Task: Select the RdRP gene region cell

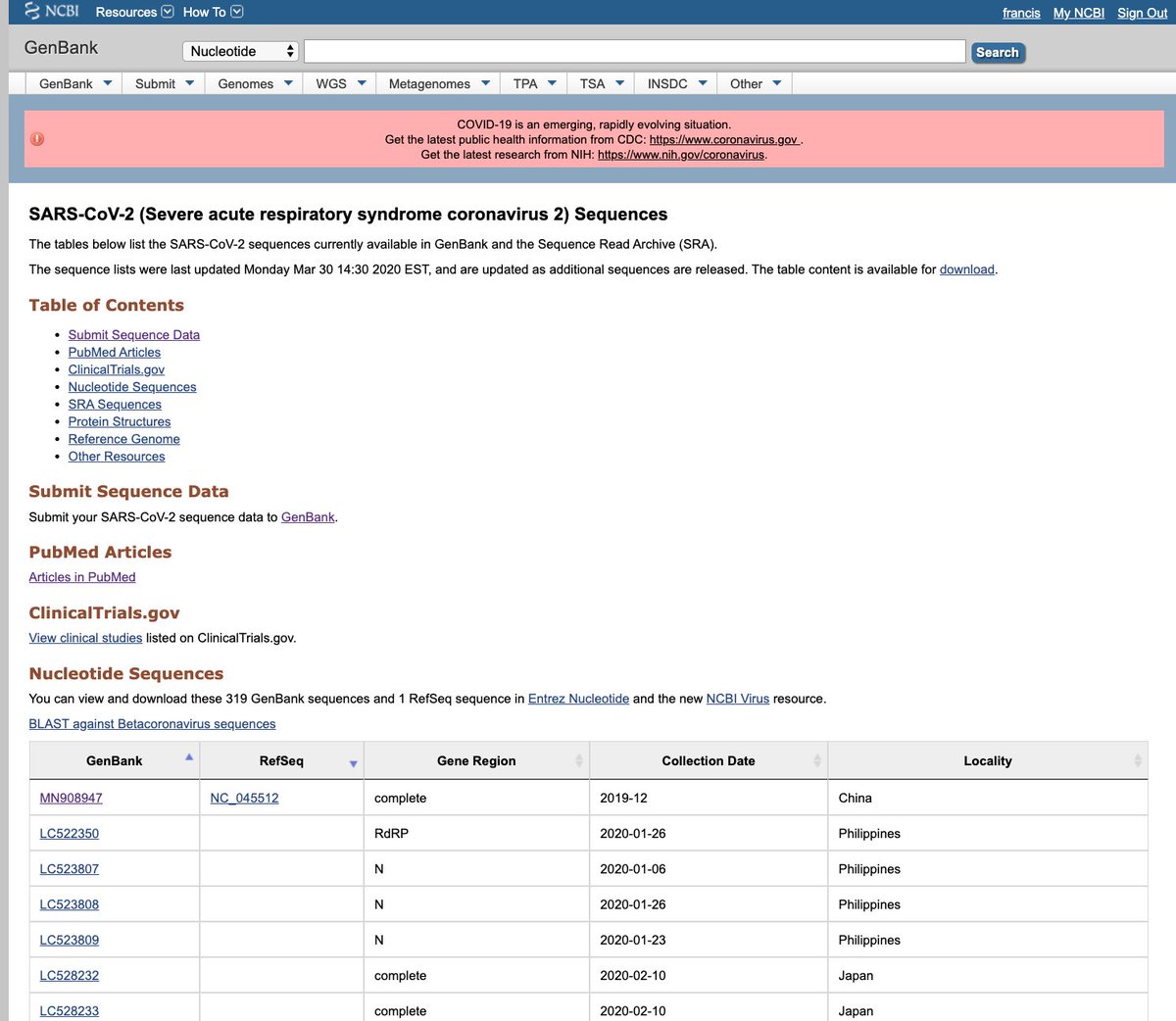Action: point(476,834)
